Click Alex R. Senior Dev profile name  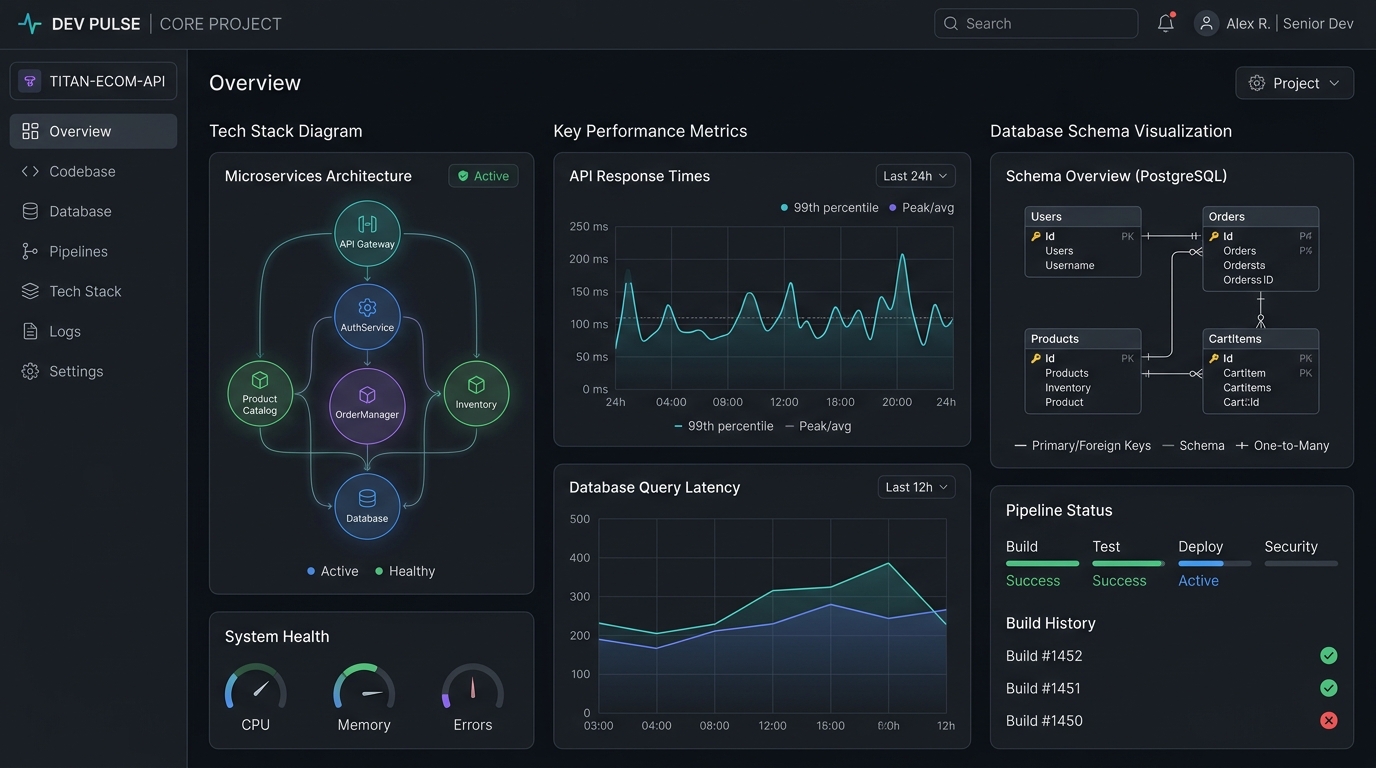point(1290,23)
